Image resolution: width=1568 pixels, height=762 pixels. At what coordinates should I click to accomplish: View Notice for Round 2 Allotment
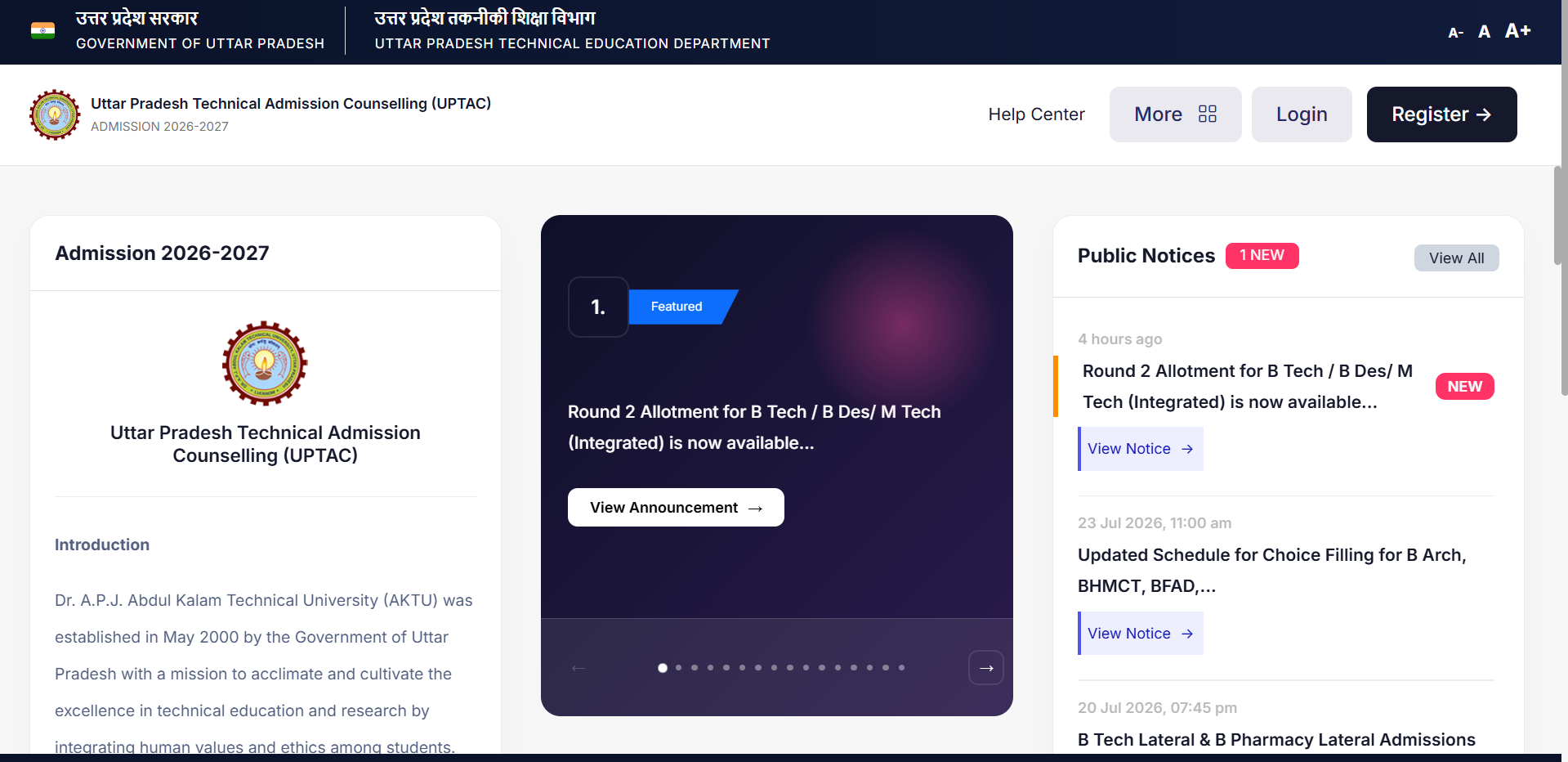click(x=1141, y=449)
